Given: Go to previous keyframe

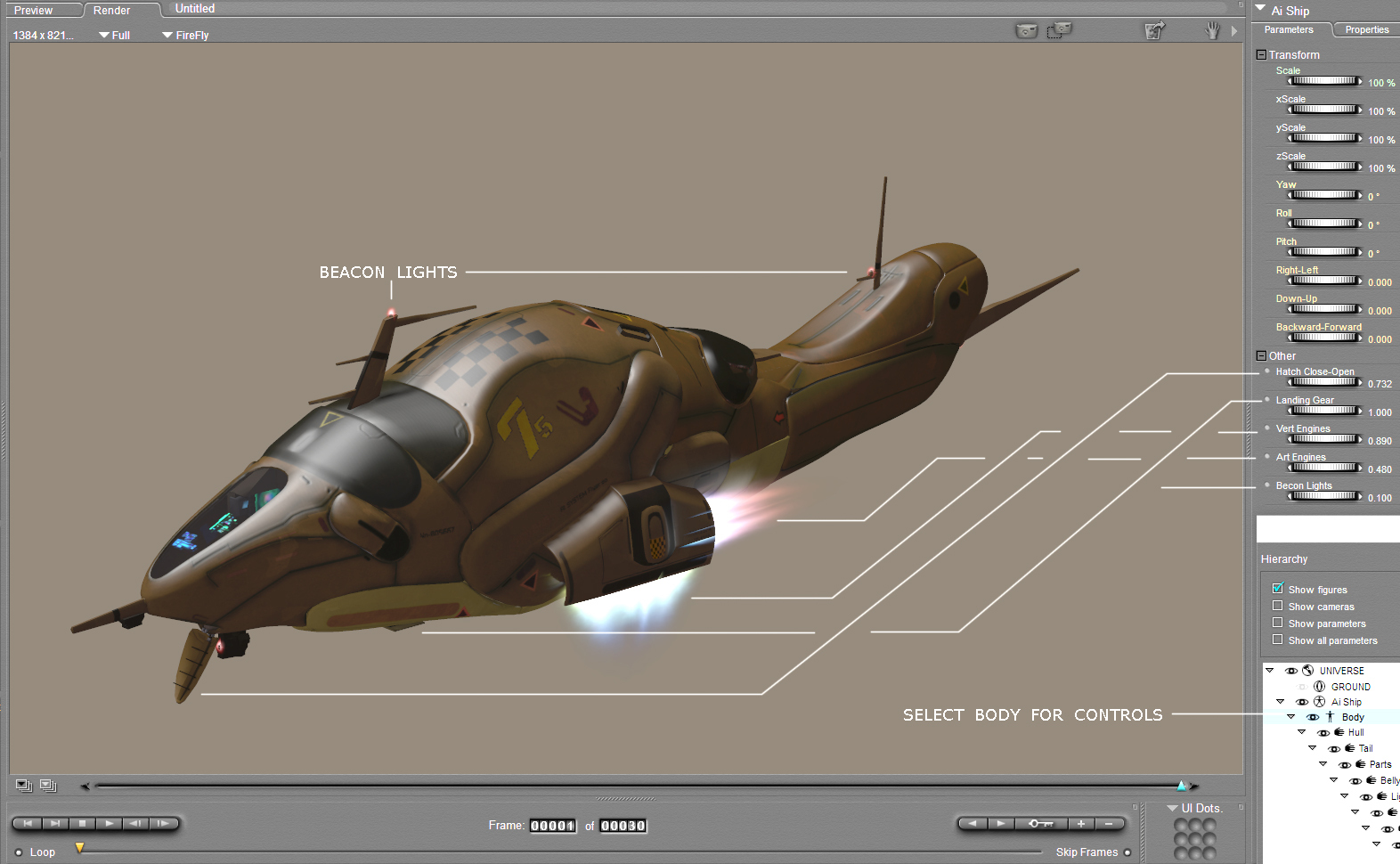Looking at the screenshot, I should click(973, 824).
